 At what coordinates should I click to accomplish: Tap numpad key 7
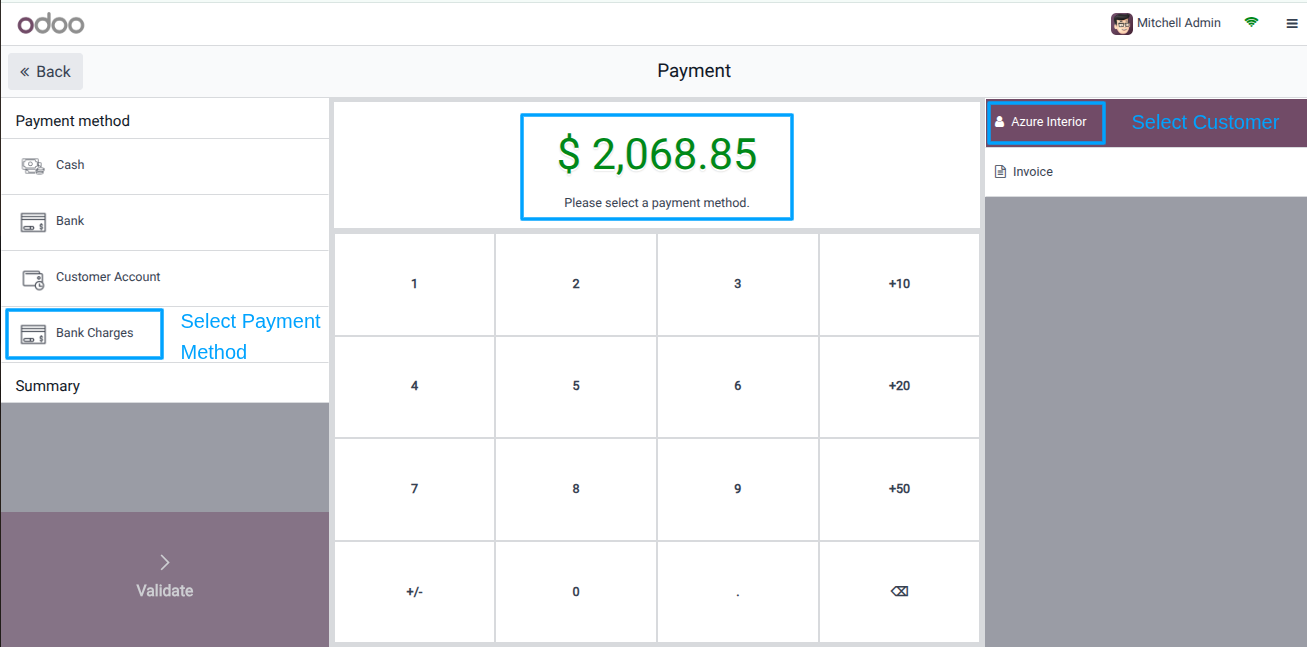click(x=414, y=489)
